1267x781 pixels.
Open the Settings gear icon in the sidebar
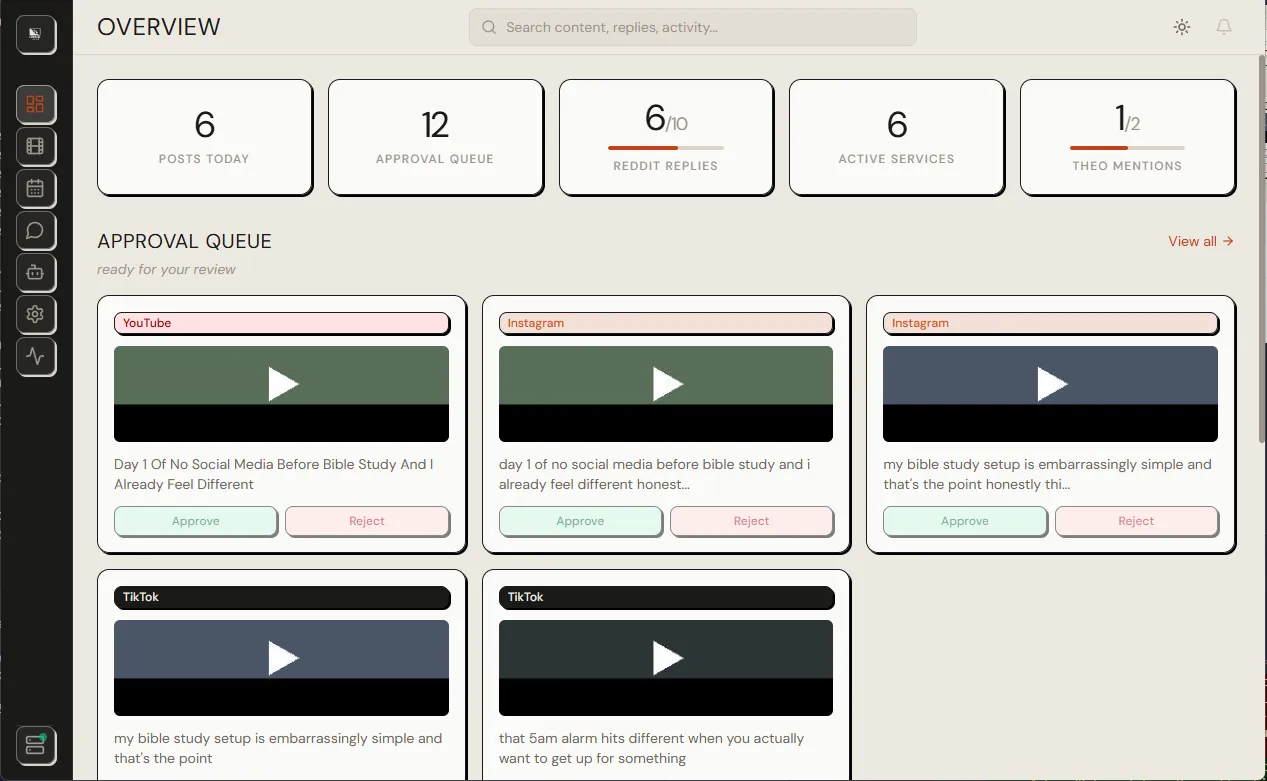point(36,314)
